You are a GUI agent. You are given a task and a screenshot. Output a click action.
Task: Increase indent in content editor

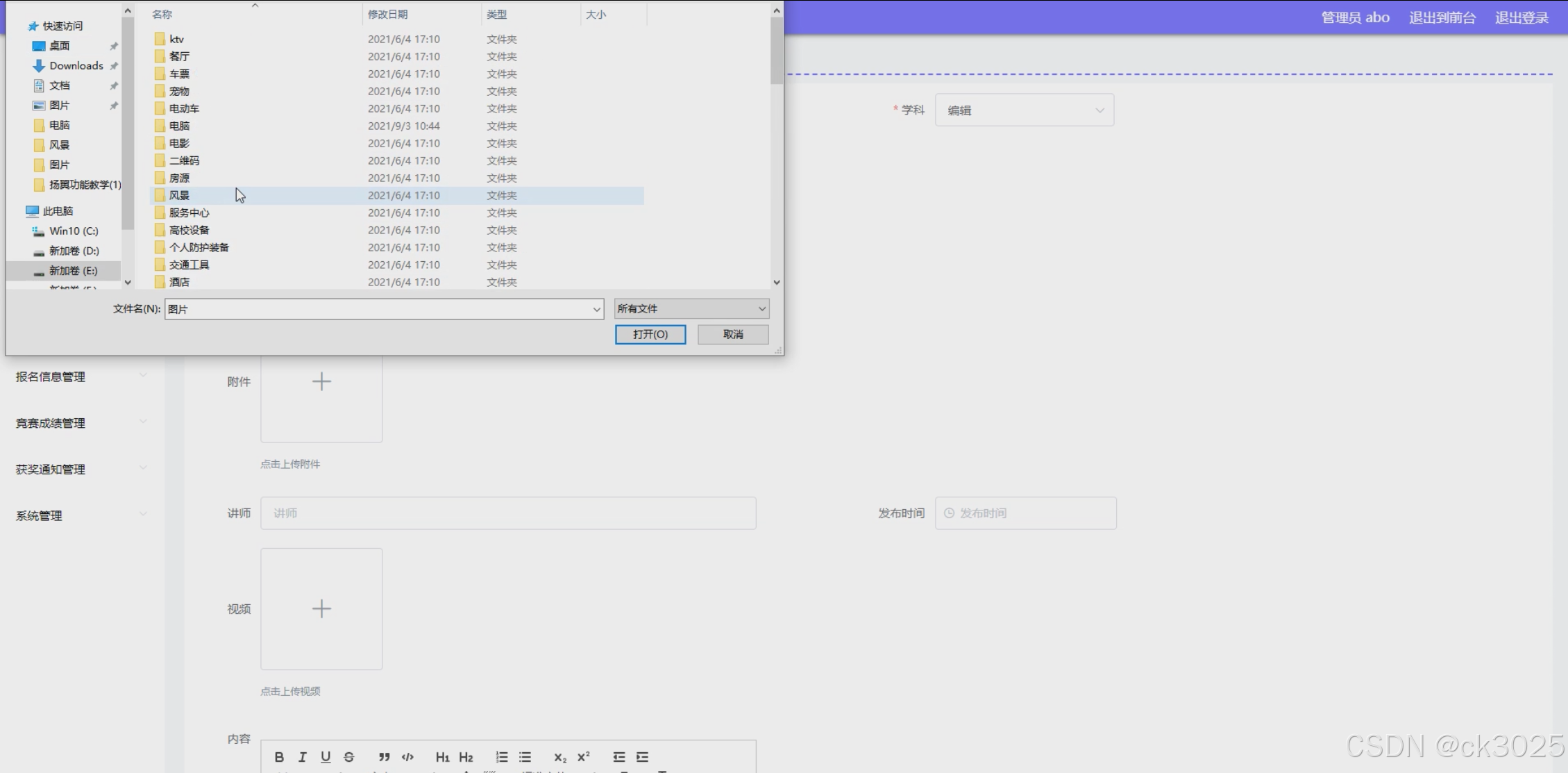click(x=642, y=757)
